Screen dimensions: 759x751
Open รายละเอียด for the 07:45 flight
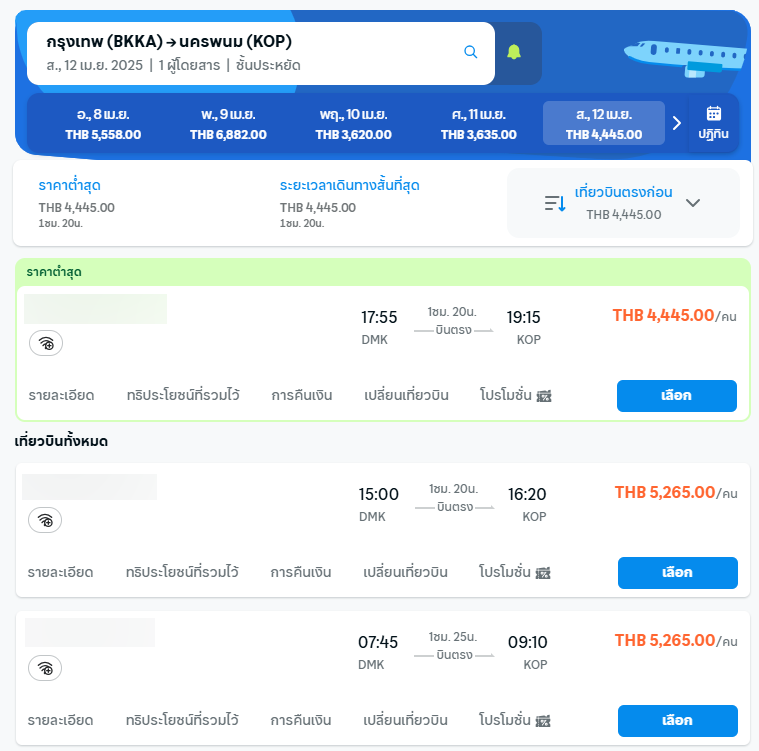pyautogui.click(x=61, y=720)
